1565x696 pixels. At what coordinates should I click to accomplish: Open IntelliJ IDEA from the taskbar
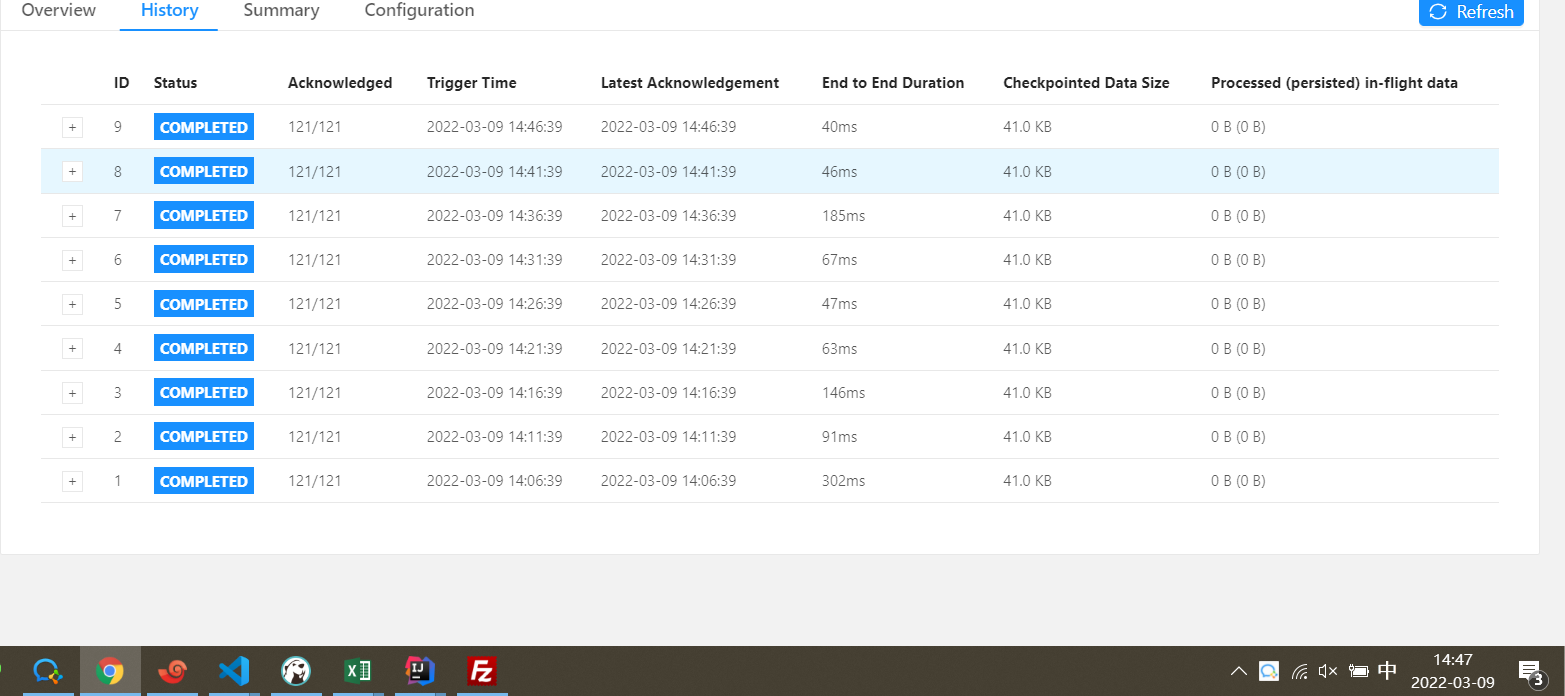(419, 670)
